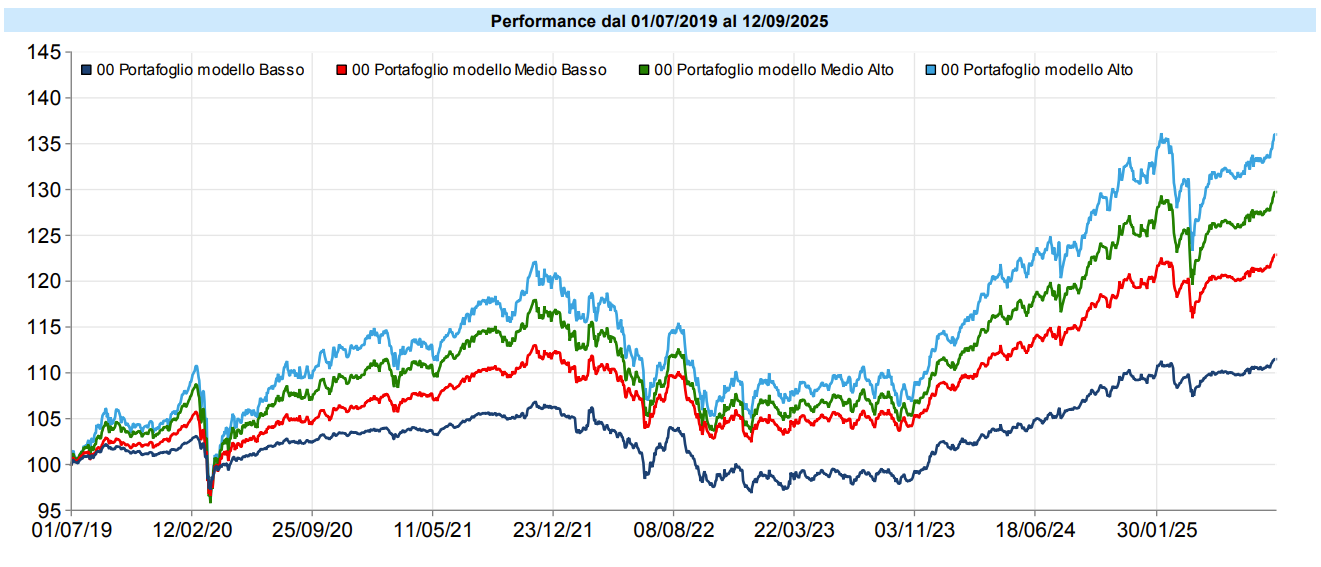Click the y-axis value 145
The image size is (1321, 567).
(43, 52)
